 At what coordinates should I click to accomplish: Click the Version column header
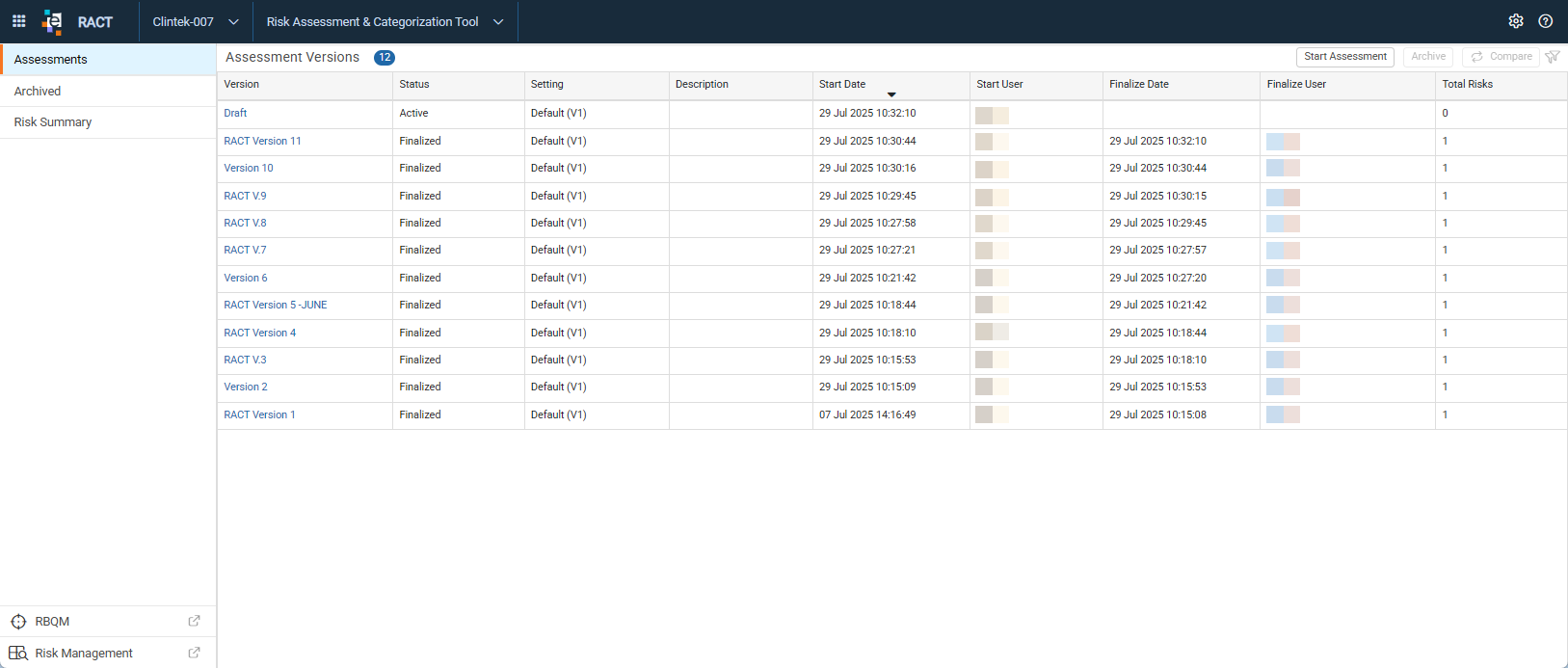(306, 85)
